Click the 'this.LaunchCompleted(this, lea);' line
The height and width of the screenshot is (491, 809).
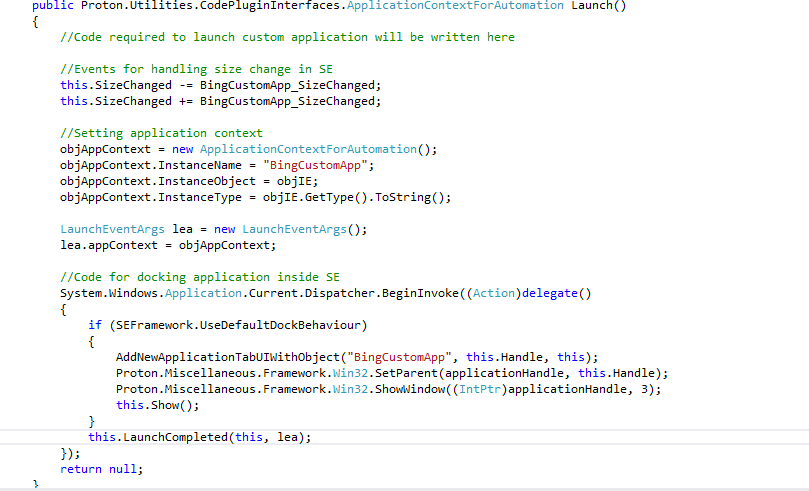(x=200, y=437)
